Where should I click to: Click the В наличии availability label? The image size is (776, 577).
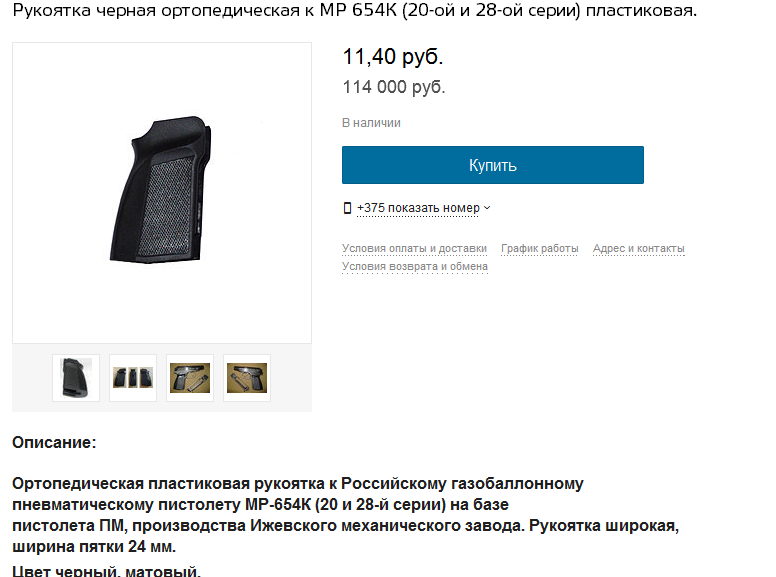[371, 123]
